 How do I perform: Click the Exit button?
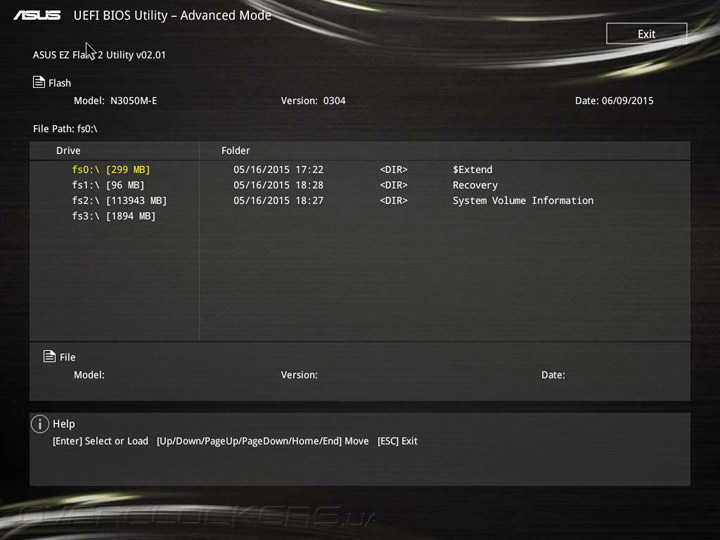pyautogui.click(x=647, y=34)
